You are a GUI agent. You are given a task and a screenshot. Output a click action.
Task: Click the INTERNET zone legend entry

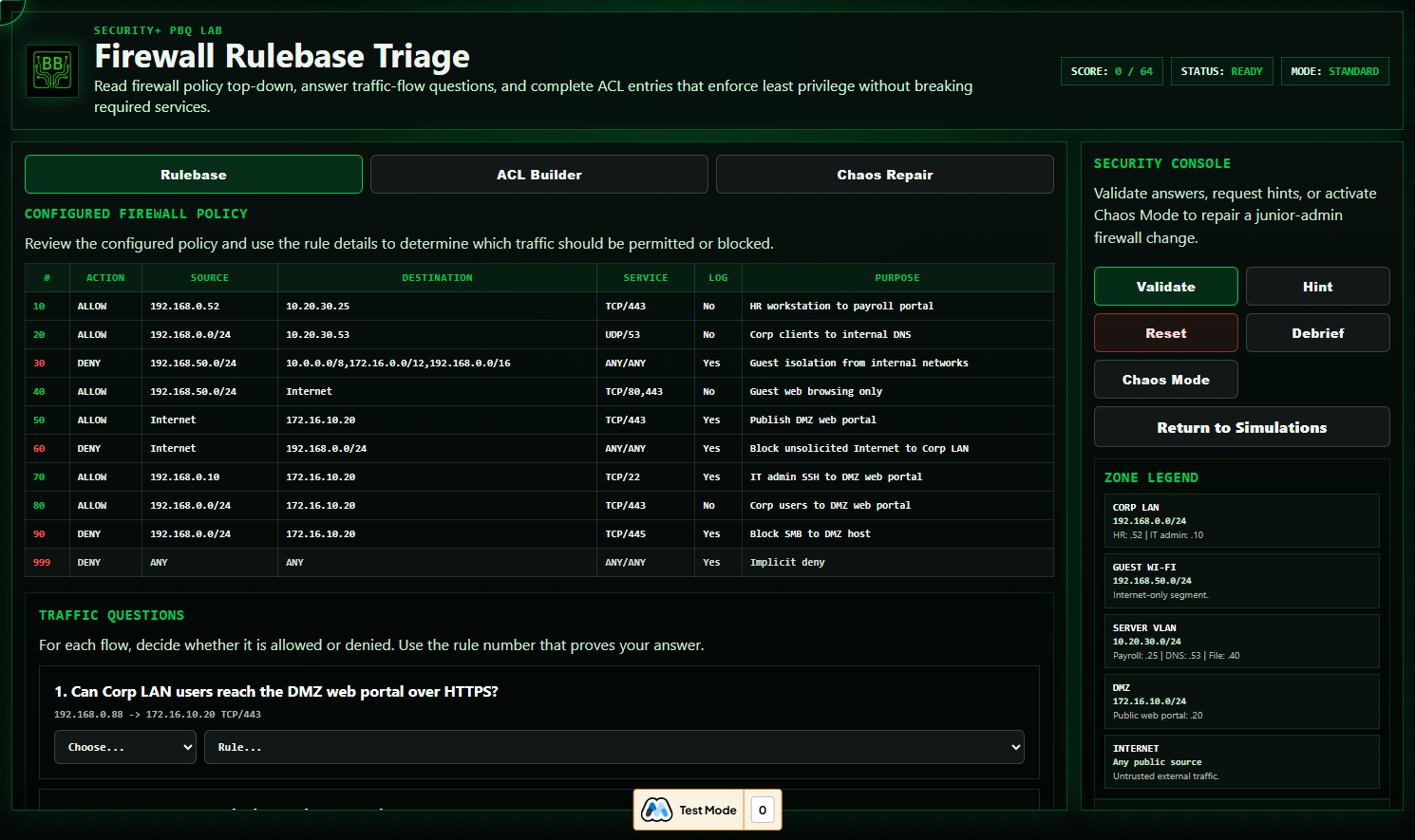(x=1241, y=762)
